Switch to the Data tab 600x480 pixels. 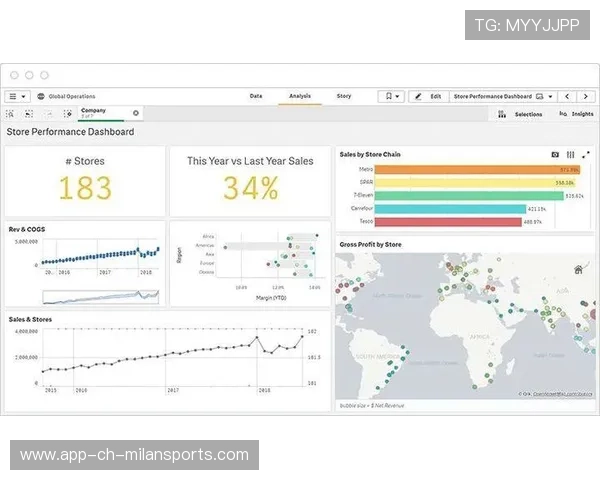[x=256, y=96]
